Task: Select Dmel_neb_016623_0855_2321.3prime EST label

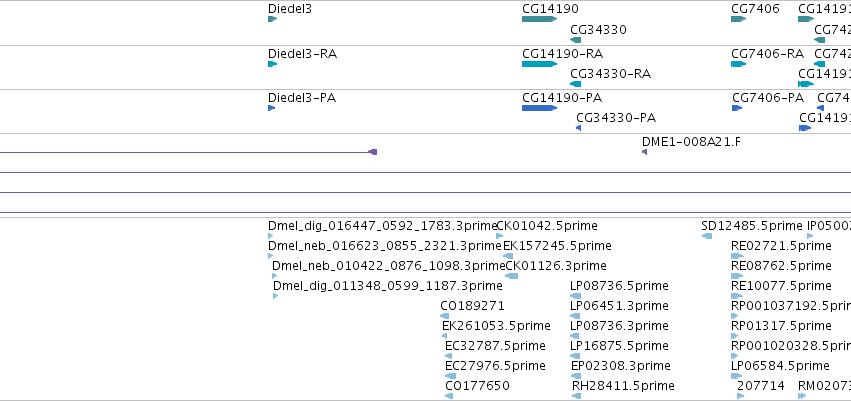Action: (x=385, y=246)
